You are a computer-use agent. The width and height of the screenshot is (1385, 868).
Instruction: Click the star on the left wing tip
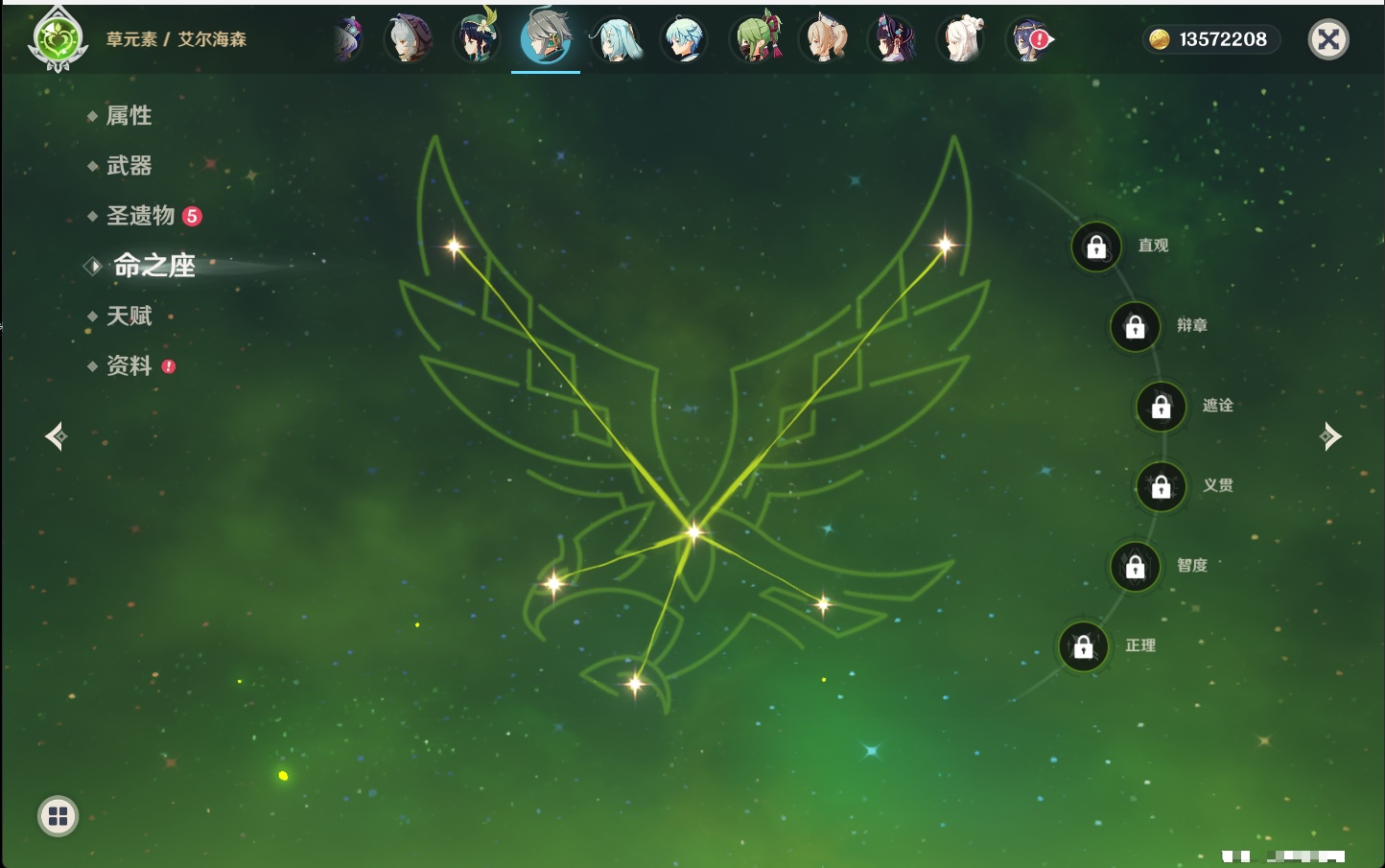[x=455, y=246]
